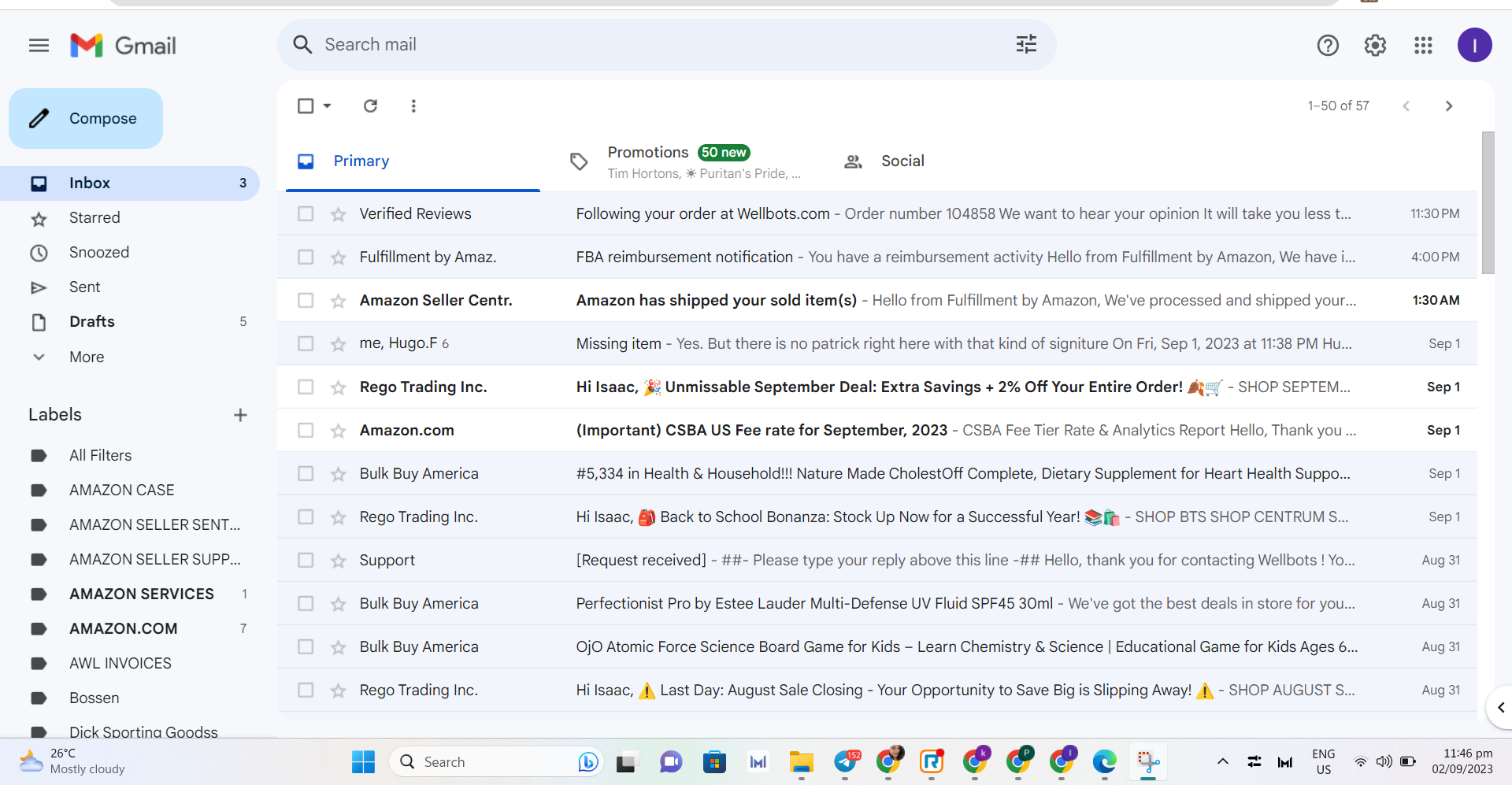The width and height of the screenshot is (1512, 785).
Task: Star the Fulfillment by Amaz. email
Action: [x=339, y=257]
